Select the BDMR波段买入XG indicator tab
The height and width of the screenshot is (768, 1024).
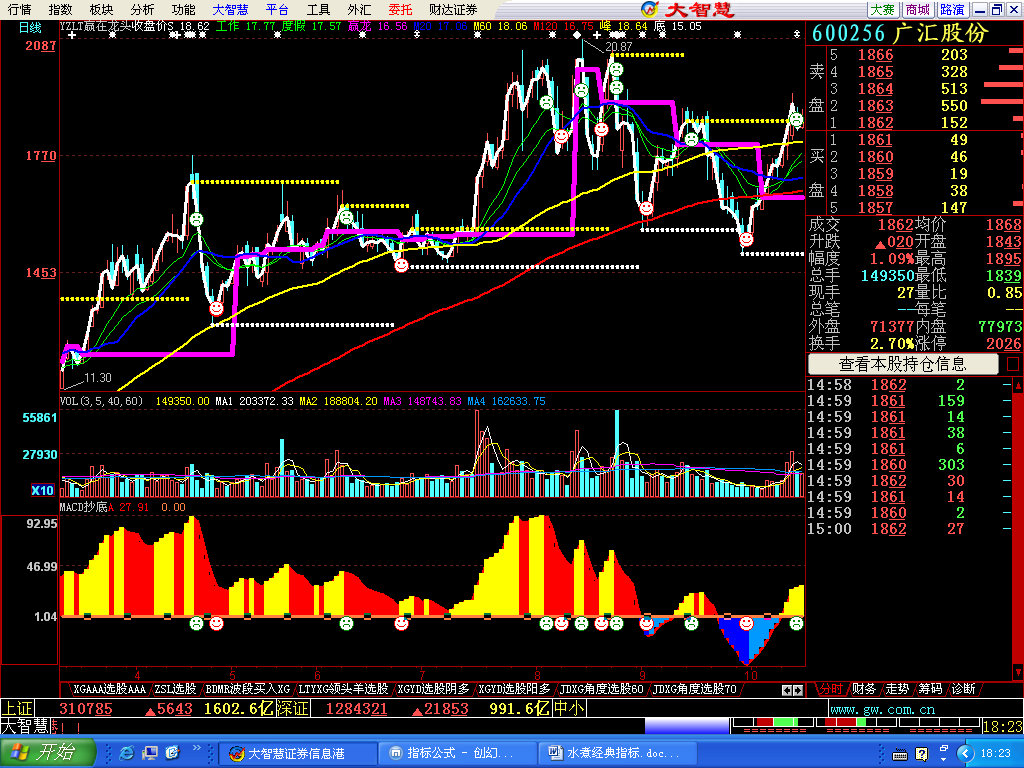click(x=248, y=689)
